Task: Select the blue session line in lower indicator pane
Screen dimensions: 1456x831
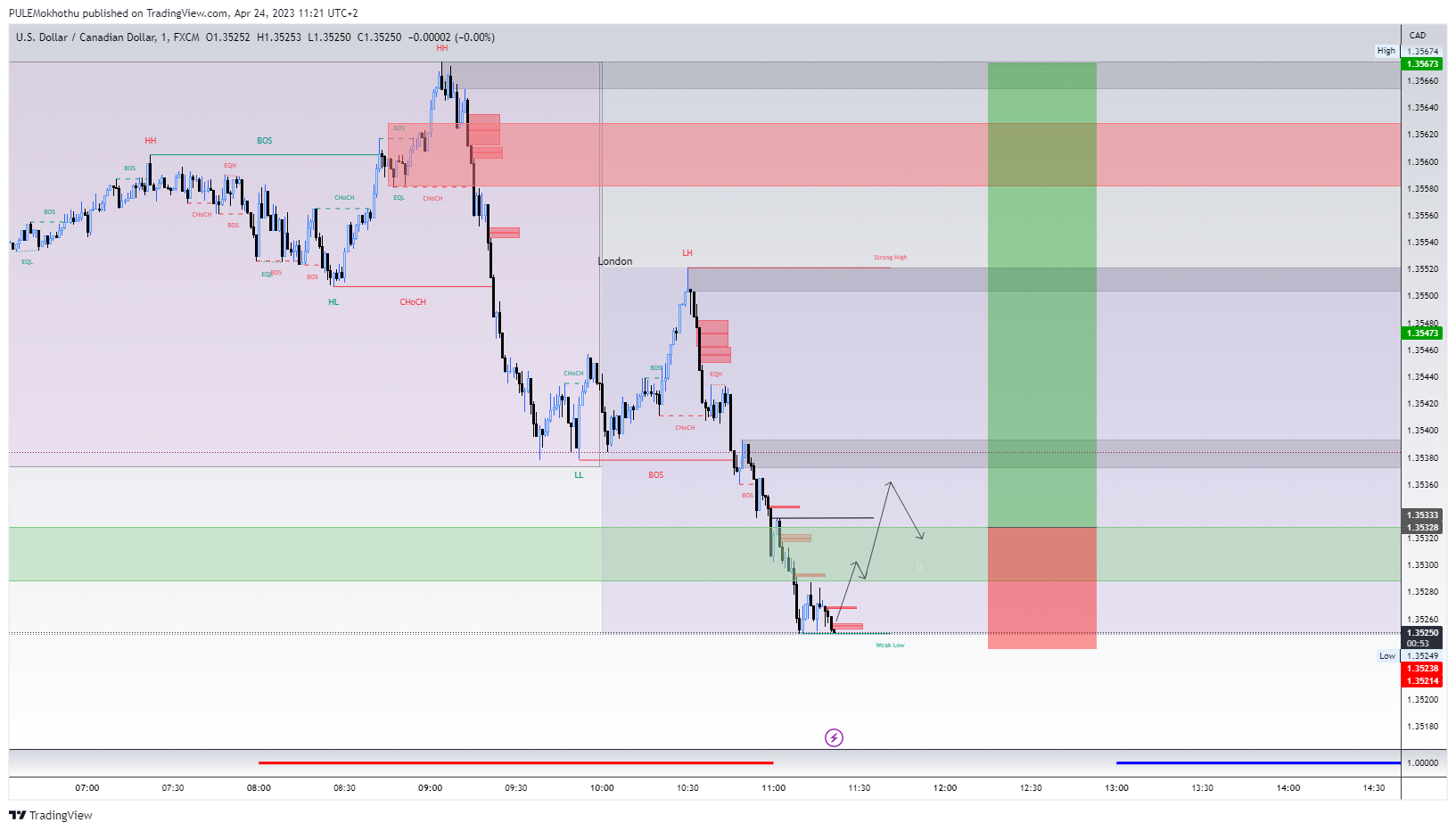Action: [1258, 763]
